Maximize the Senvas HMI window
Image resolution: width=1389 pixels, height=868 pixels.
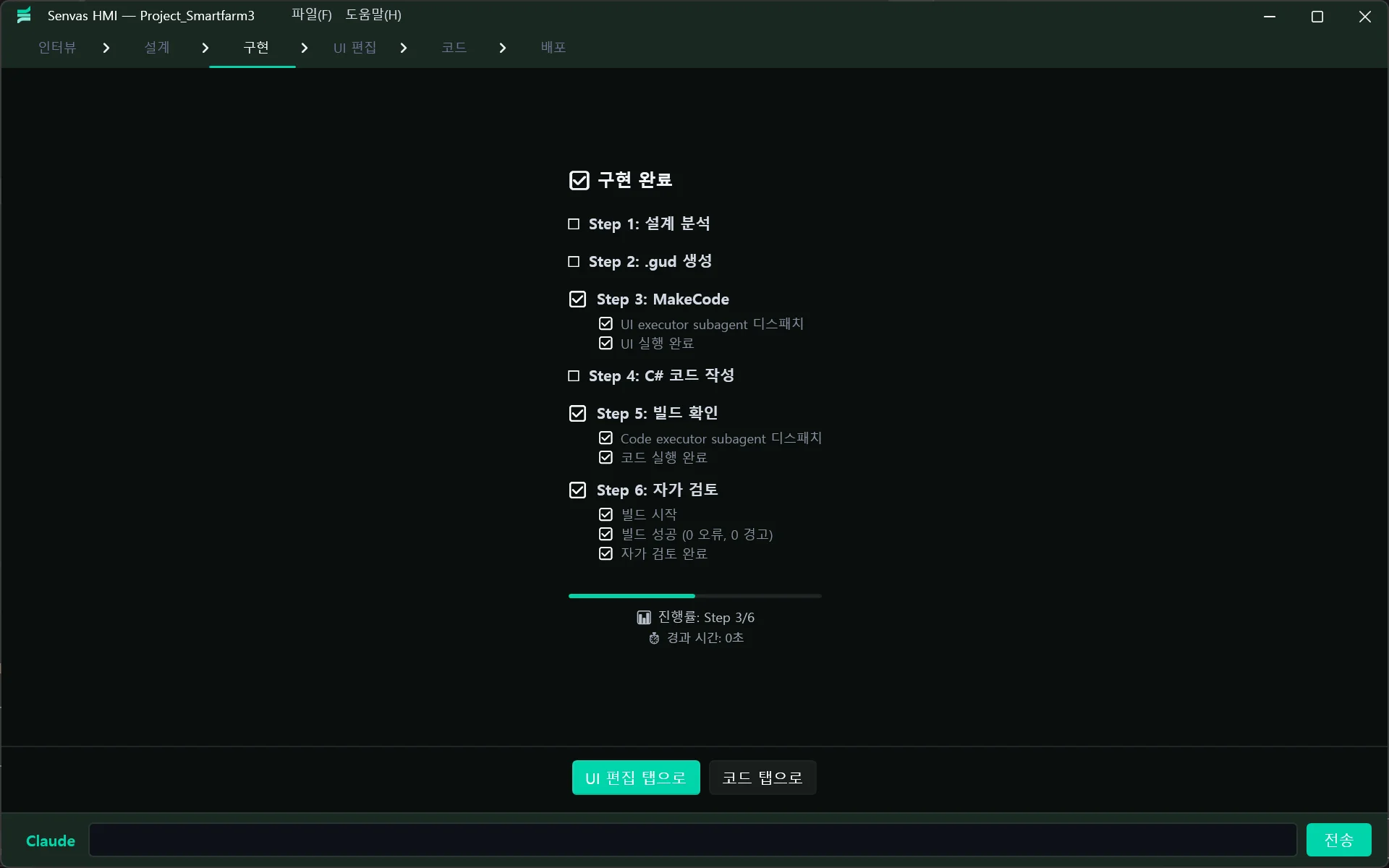tap(1317, 16)
